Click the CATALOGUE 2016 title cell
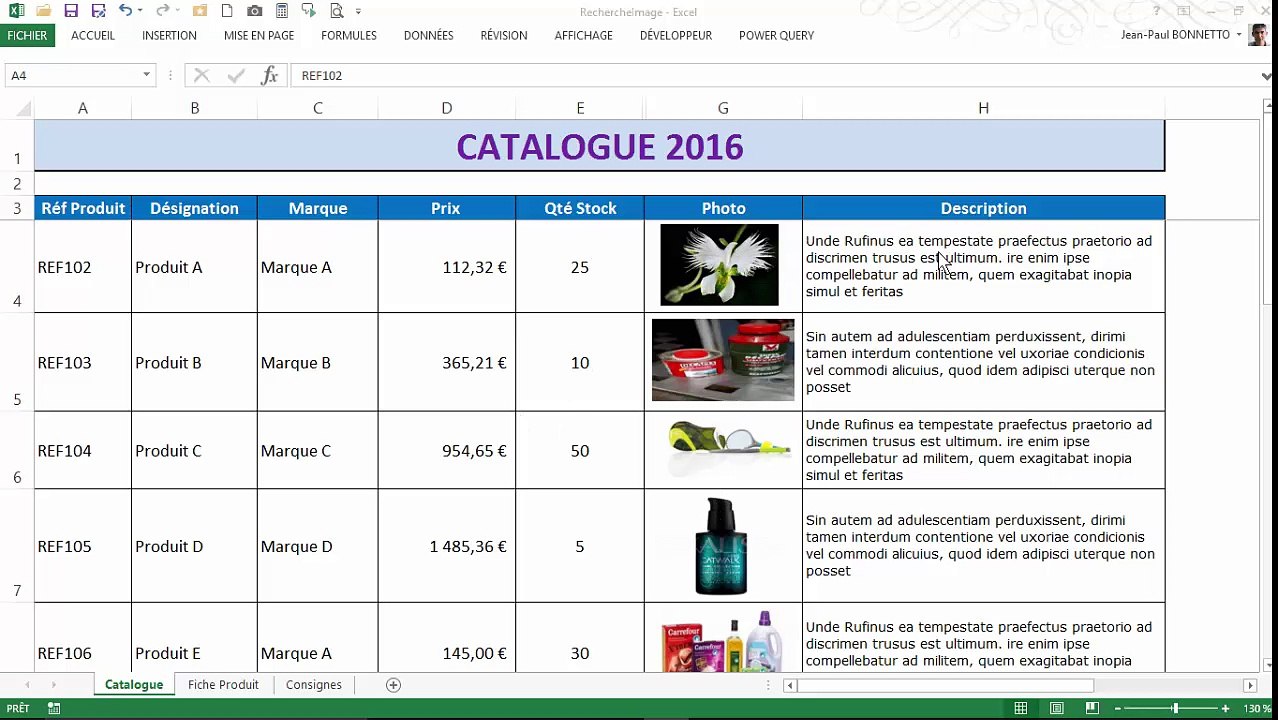Image resolution: width=1278 pixels, height=720 pixels. click(x=600, y=147)
